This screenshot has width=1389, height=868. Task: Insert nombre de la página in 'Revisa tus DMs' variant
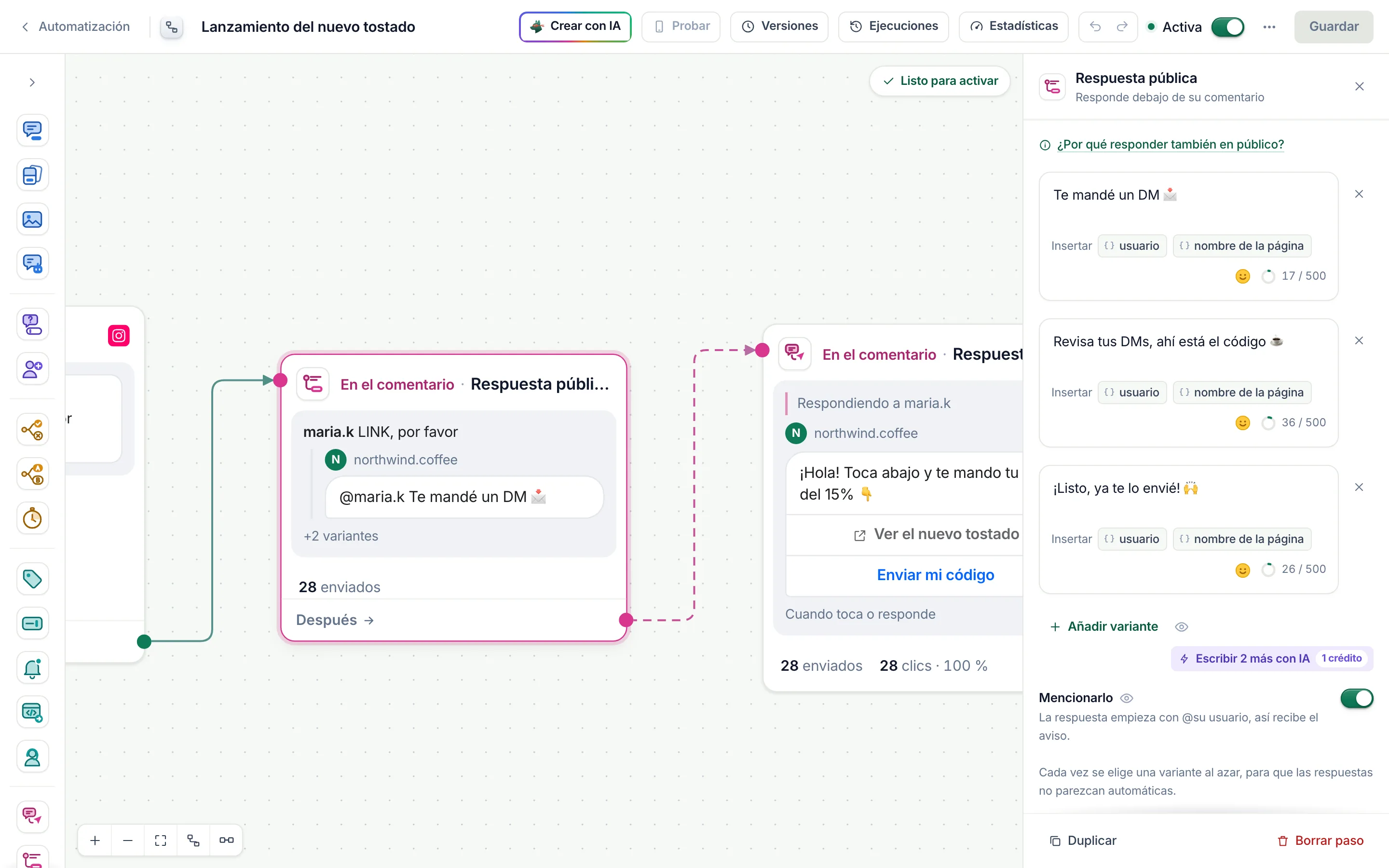tap(1242, 393)
